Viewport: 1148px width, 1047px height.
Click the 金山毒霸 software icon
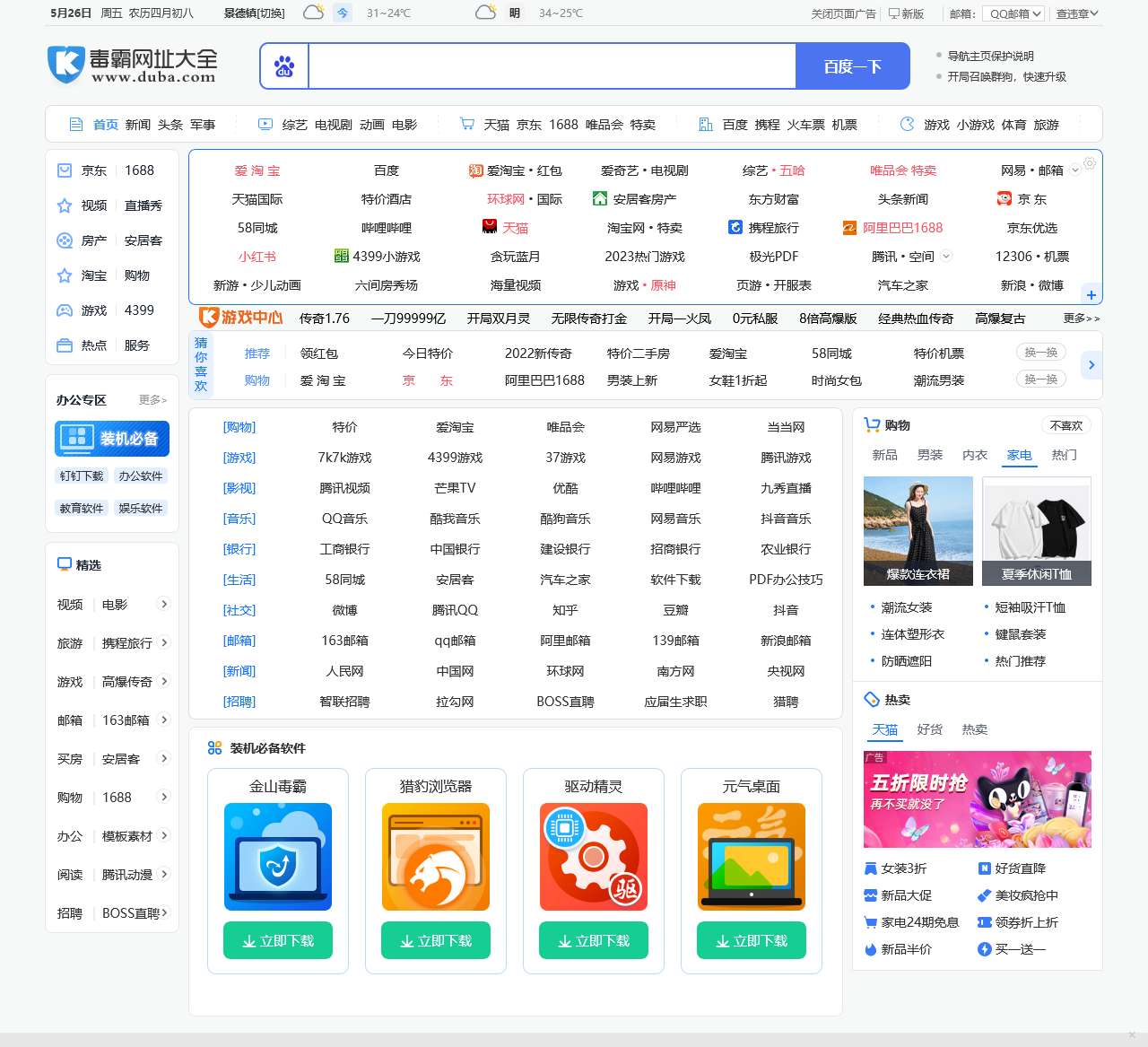278,857
